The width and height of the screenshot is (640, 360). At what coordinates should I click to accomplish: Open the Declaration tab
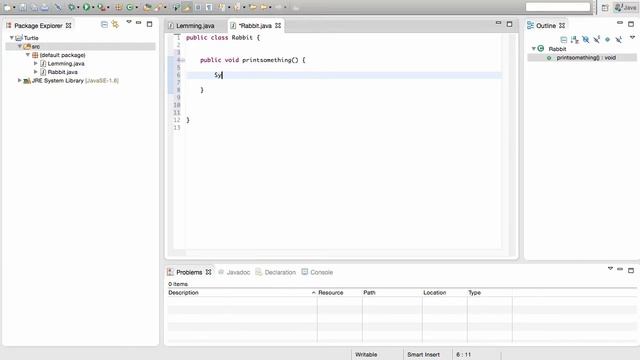click(x=276, y=272)
